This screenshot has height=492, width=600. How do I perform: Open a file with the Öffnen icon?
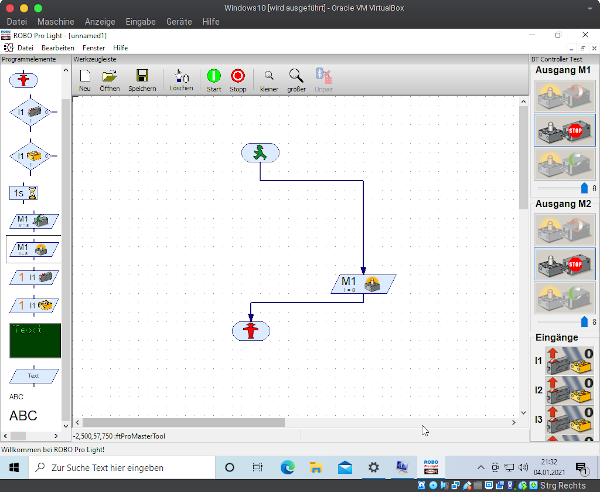point(110,80)
